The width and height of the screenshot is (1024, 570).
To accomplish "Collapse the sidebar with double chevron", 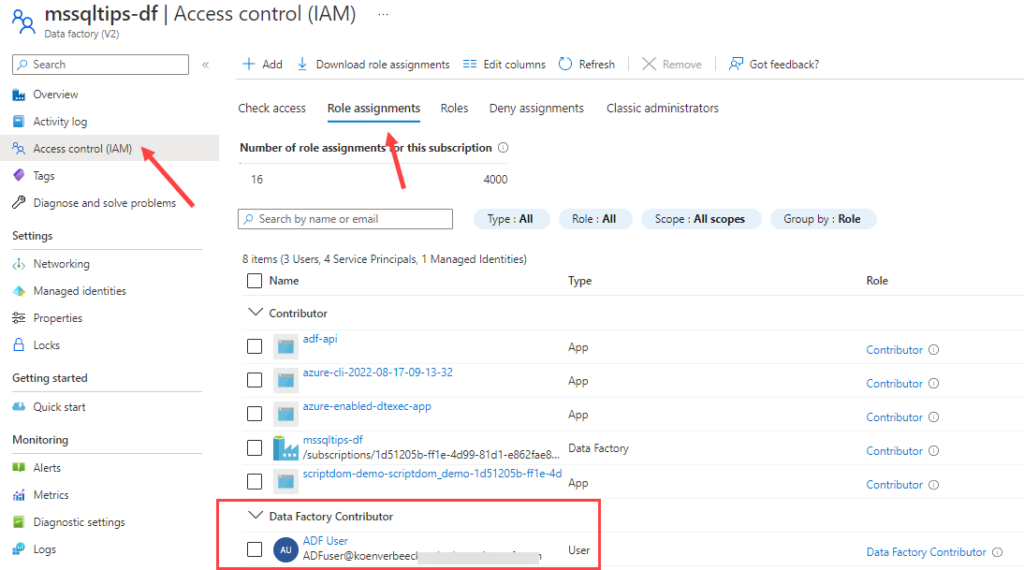I will tap(206, 65).
